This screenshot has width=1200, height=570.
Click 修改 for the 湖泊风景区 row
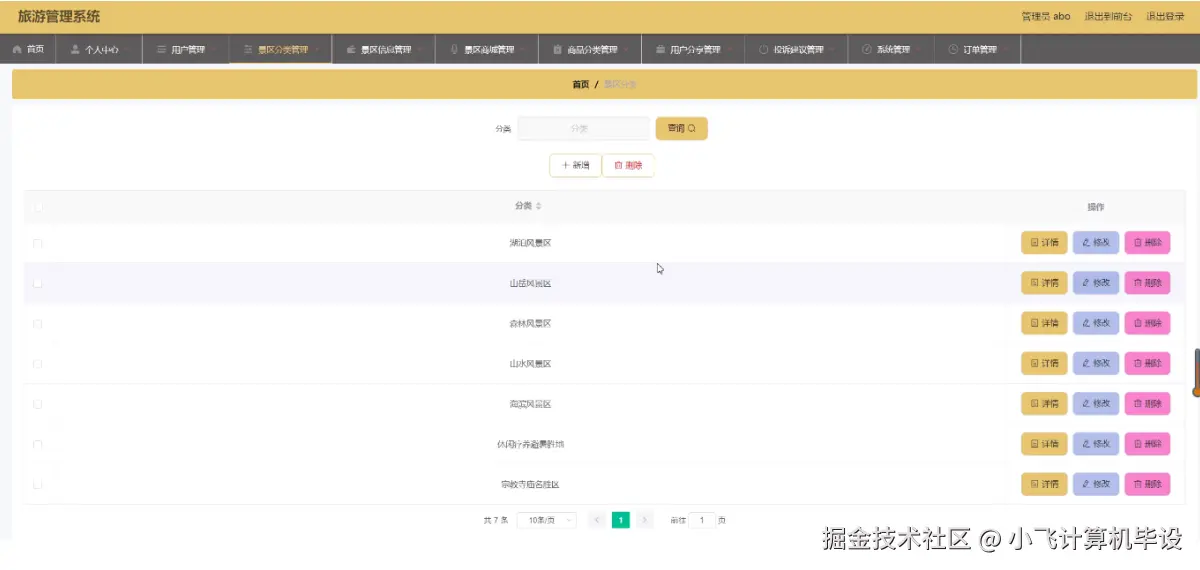[1096, 243]
